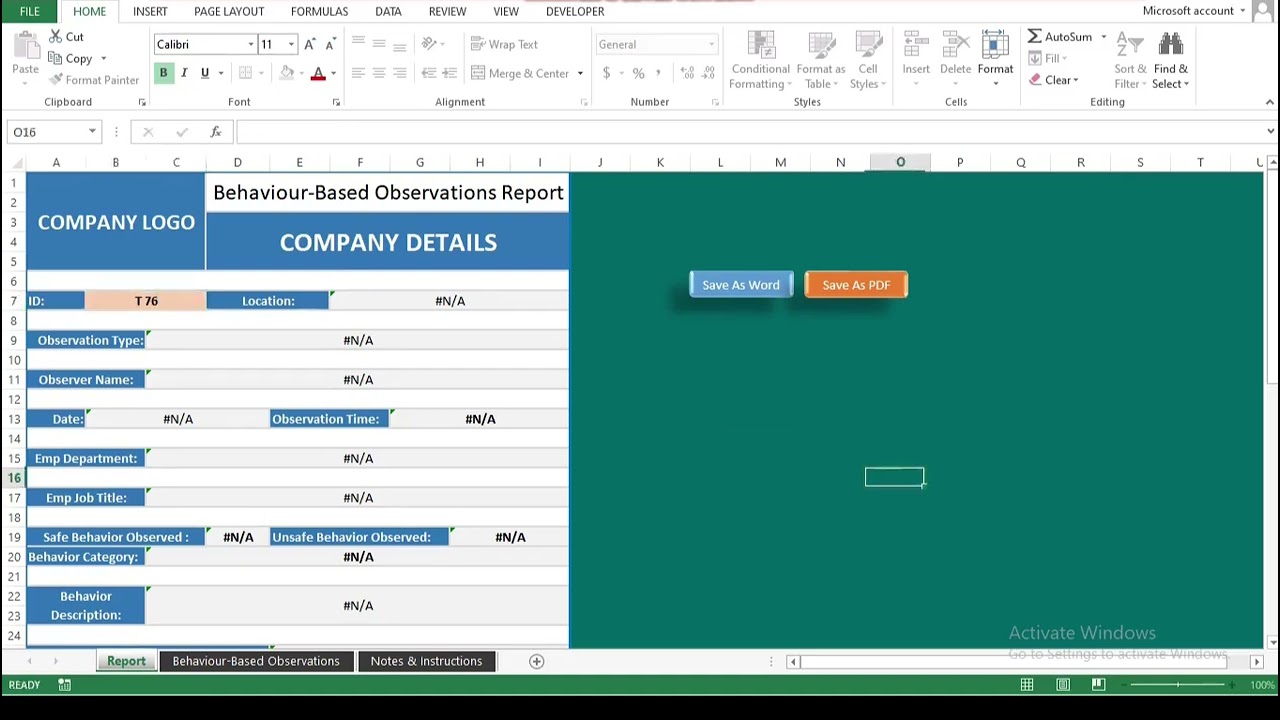
Task: Open the VIEW ribbon tab
Action: 506,11
